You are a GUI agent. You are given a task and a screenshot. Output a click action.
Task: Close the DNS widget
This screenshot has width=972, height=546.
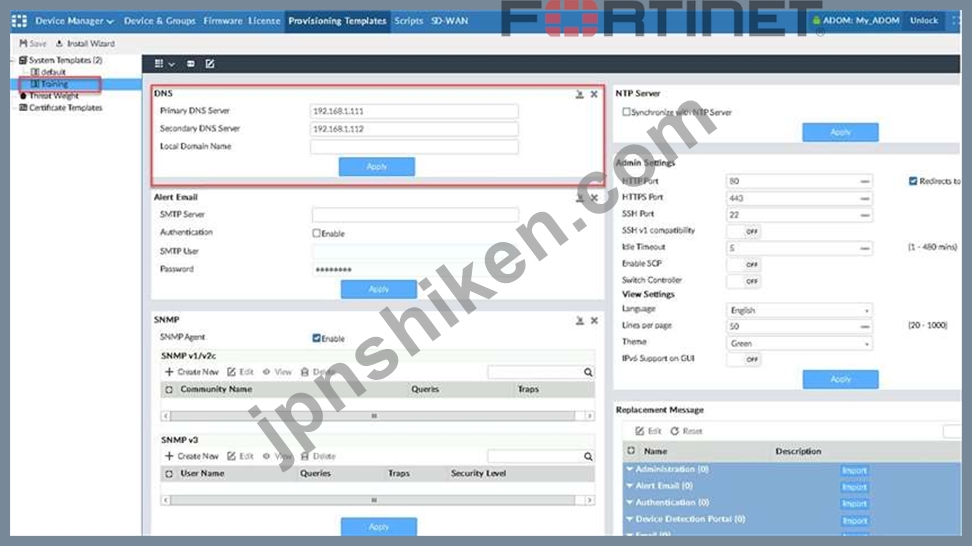click(x=594, y=94)
